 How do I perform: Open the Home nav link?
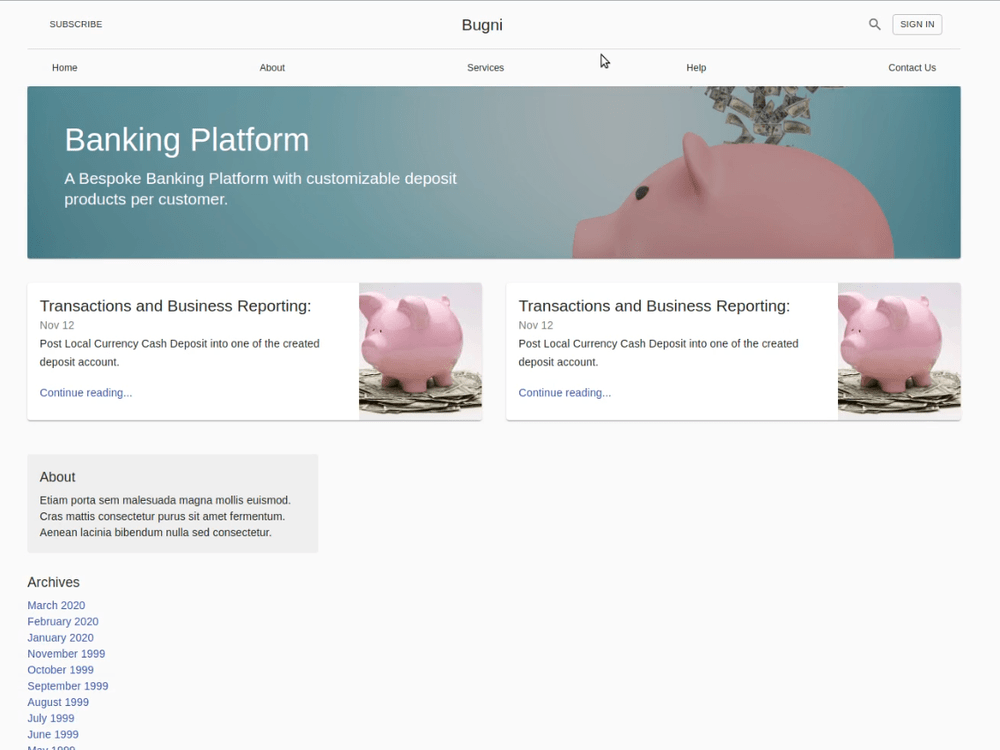(x=64, y=68)
